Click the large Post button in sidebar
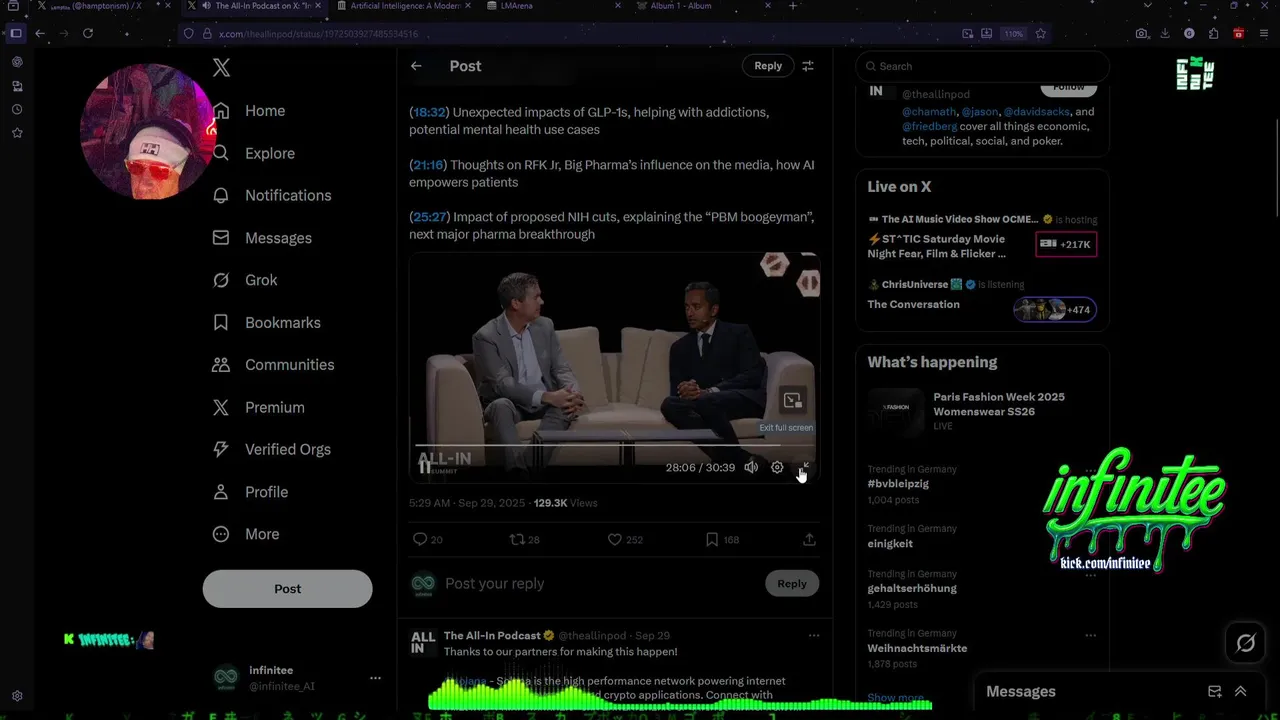 coord(287,589)
